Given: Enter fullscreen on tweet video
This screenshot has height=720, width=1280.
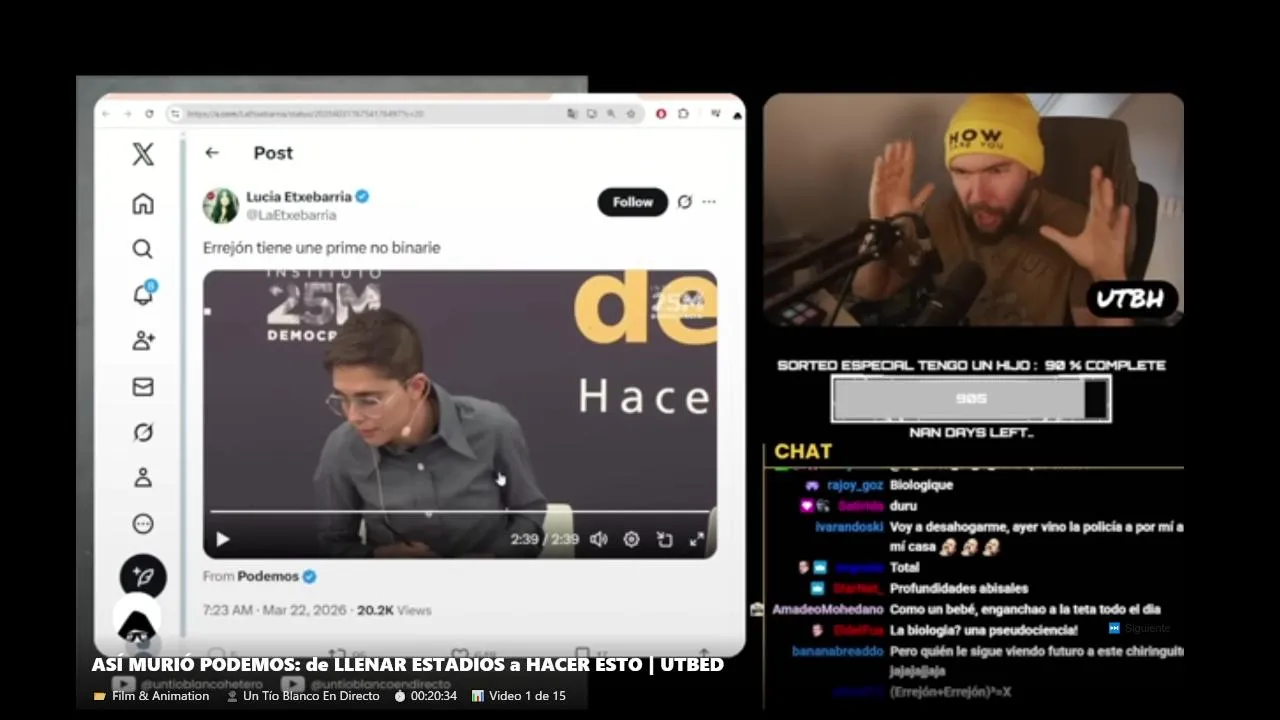Looking at the screenshot, I should tap(697, 540).
